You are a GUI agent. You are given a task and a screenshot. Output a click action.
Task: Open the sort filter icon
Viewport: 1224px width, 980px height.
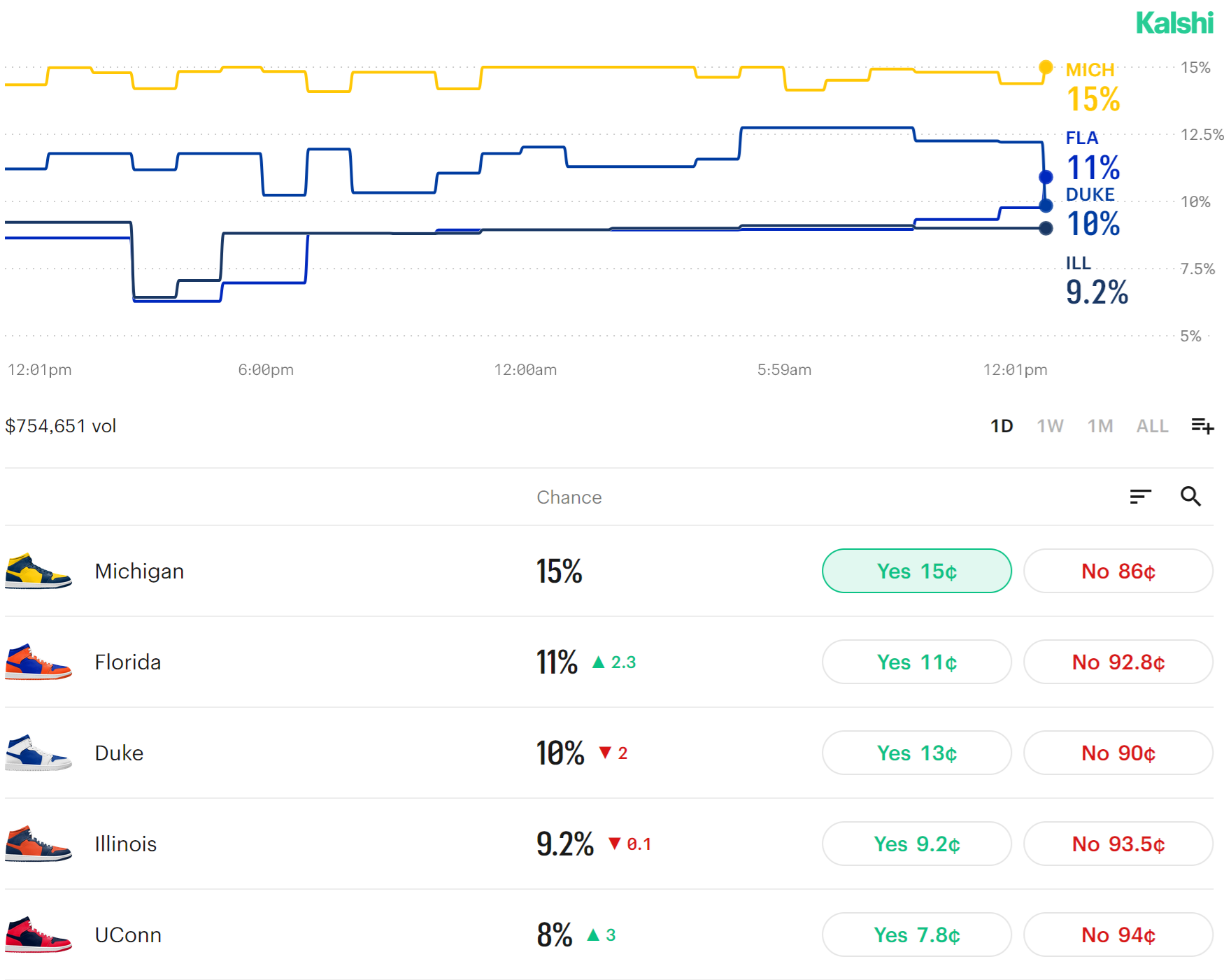click(1140, 497)
